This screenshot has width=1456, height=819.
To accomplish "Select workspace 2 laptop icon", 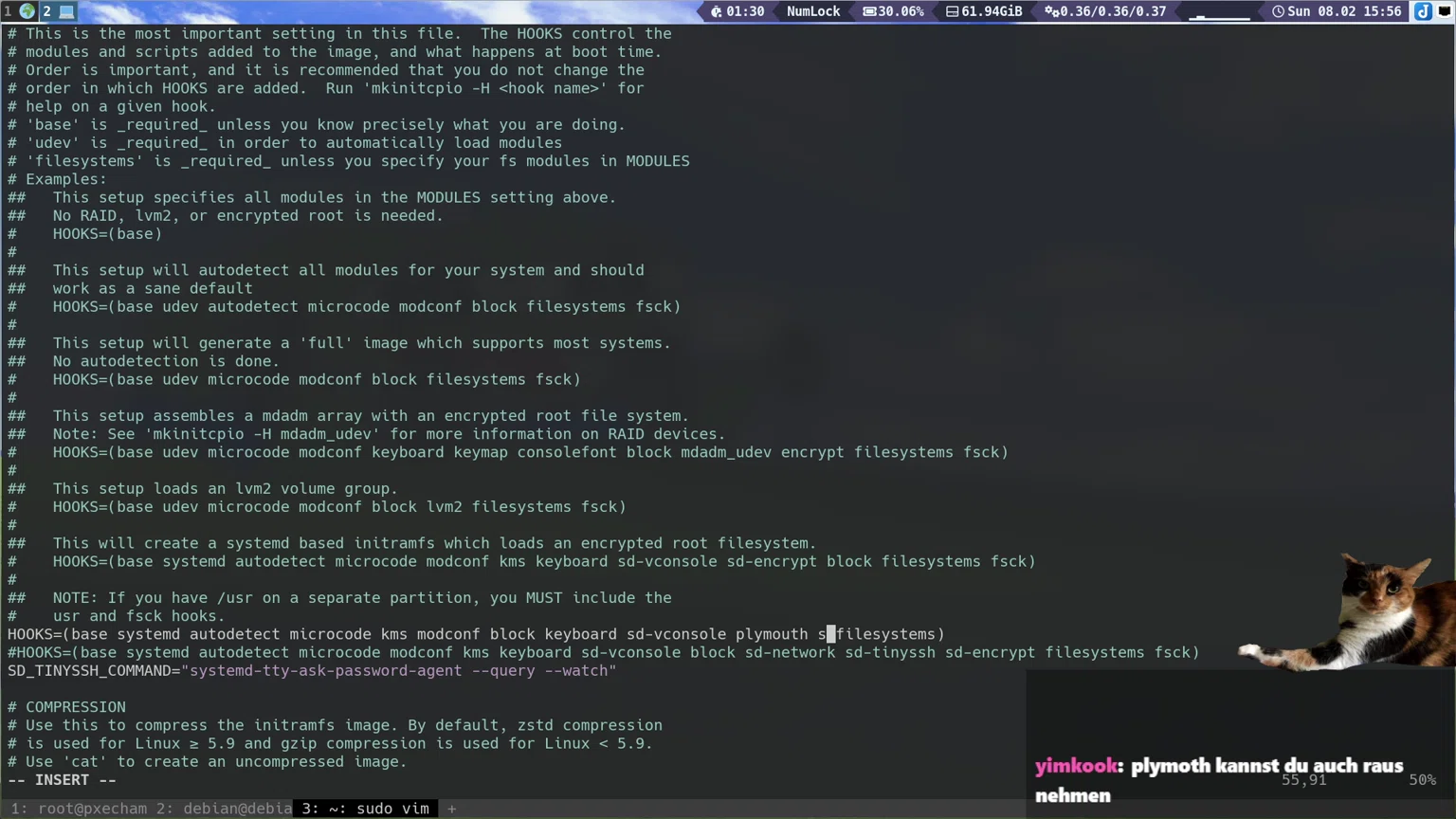I will point(66,11).
